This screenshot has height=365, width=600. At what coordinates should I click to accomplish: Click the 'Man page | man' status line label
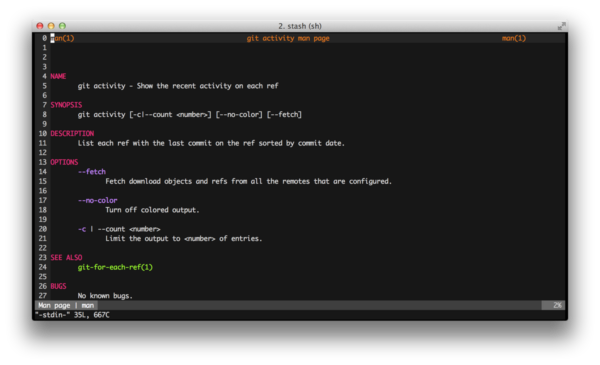coord(66,305)
